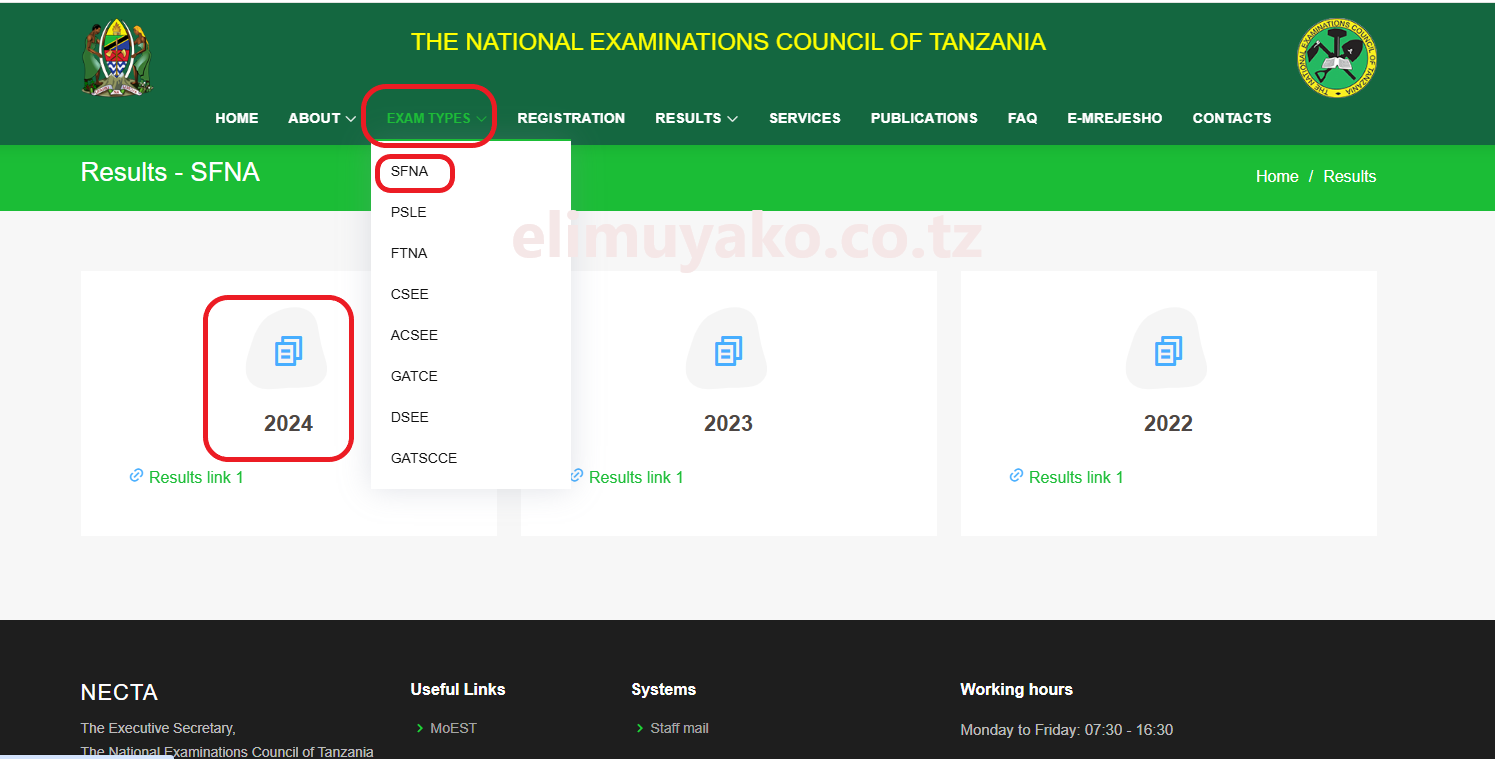1495x759 pixels.
Task: Open Results link 1 under 2023
Action: pyautogui.click(x=635, y=477)
